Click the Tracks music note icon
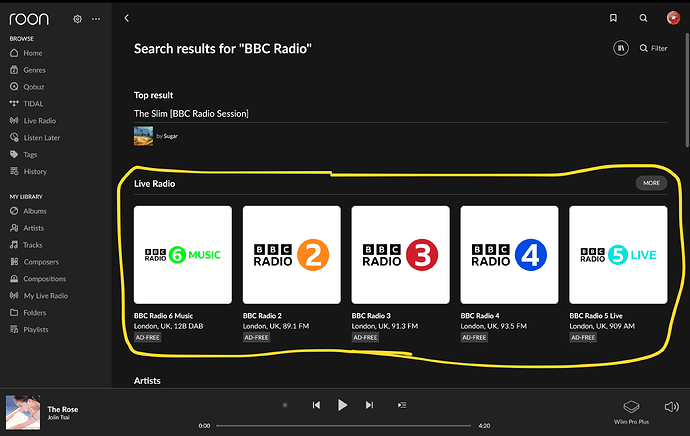Screen dimensions: 690x436 point(14,245)
